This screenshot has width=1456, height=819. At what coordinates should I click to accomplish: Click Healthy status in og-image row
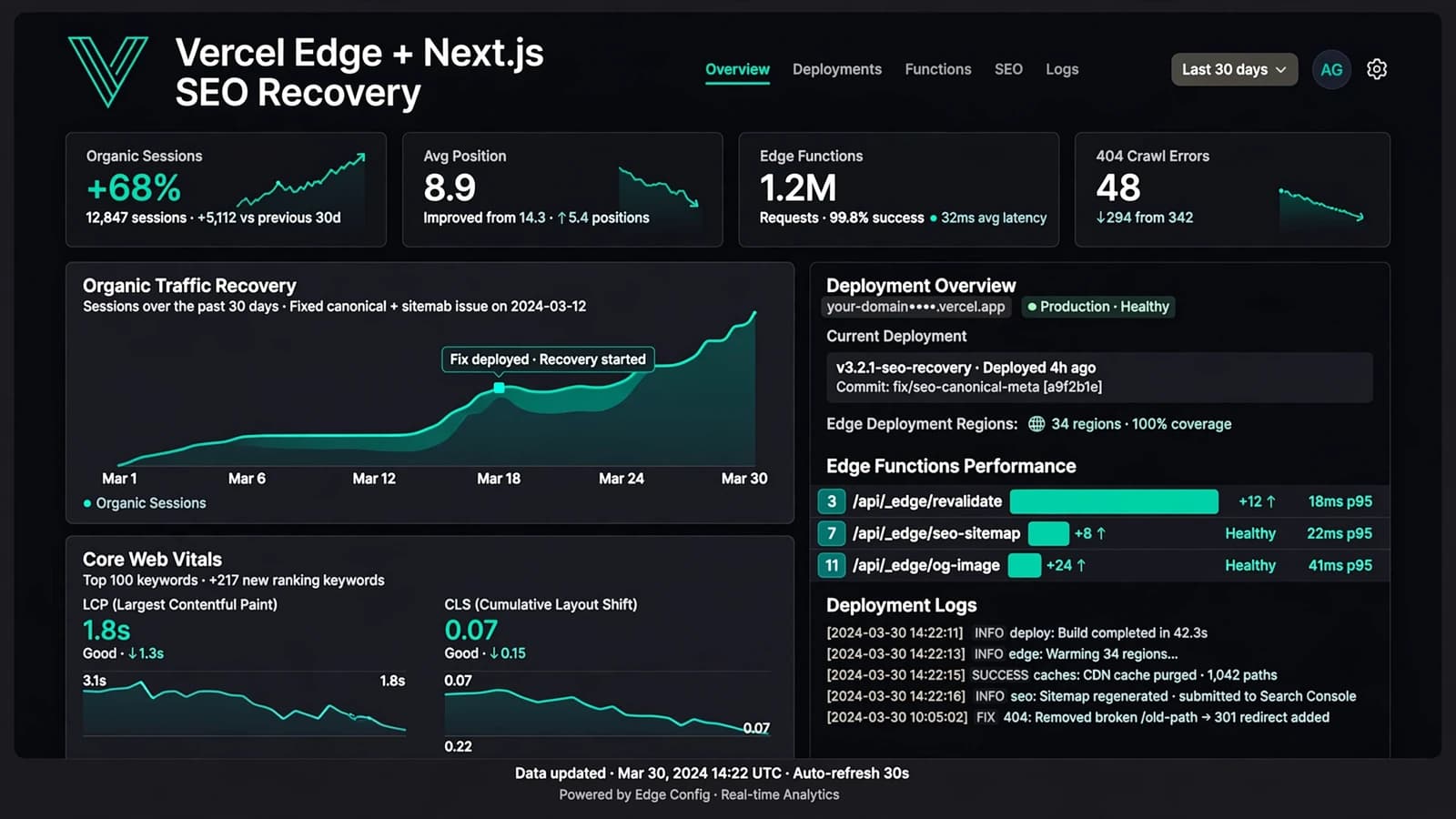[1250, 565]
